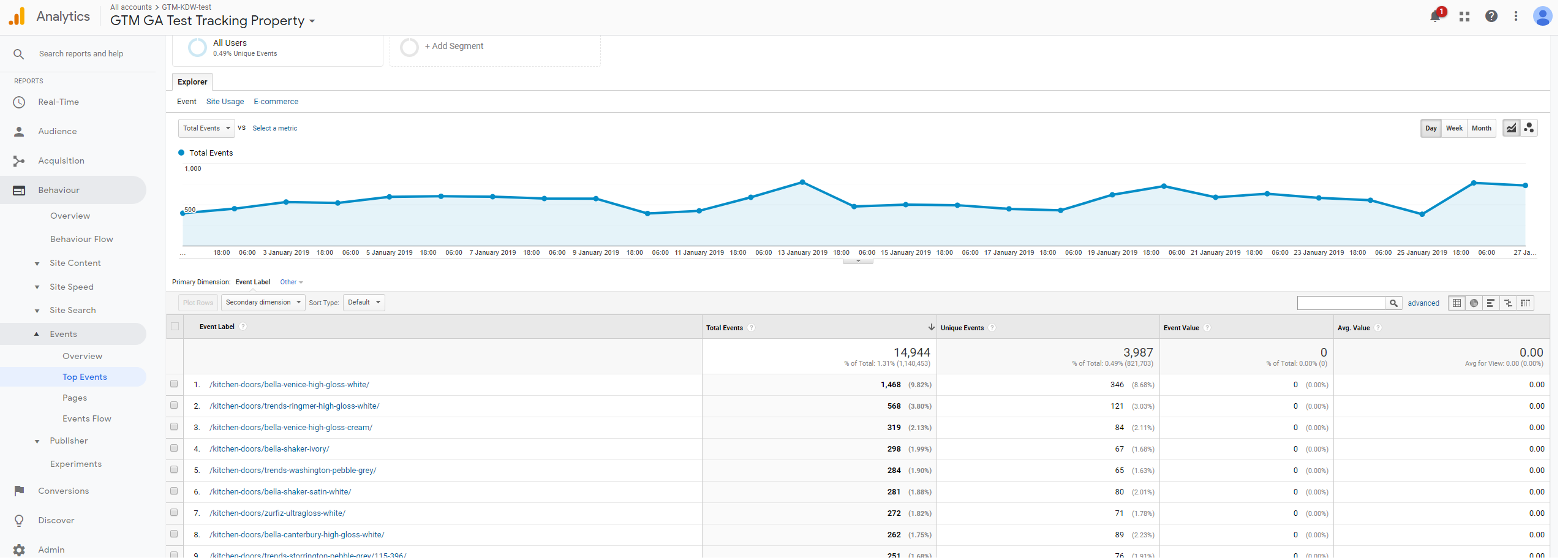Open /kitchen-doors/zurfiz-ultragloss-white/ event label

(277, 513)
